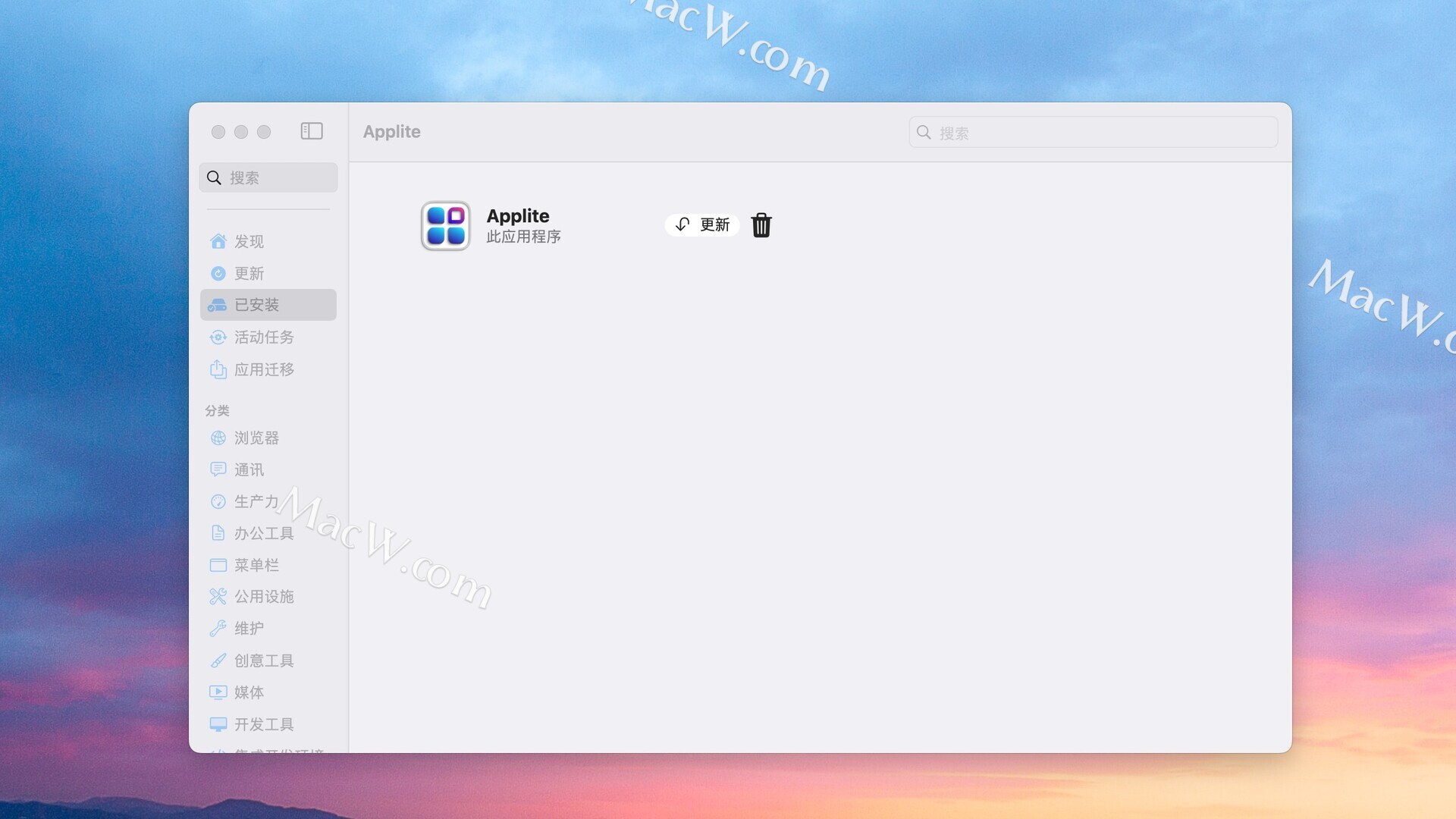Click the main 搜索 search field in toolbar
Screen dimensions: 1456x819
[x=1093, y=133]
